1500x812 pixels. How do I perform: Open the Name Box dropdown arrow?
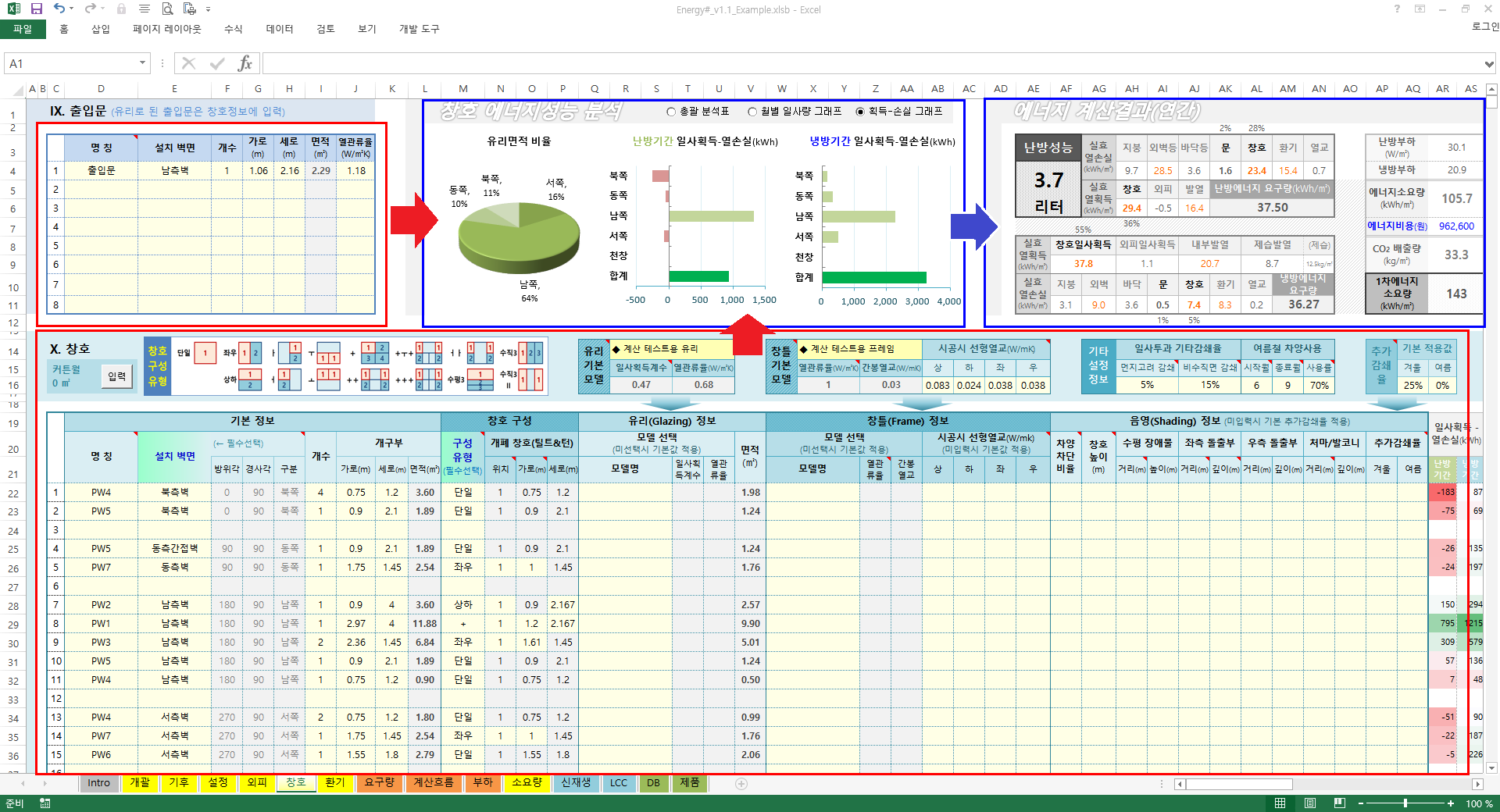click(x=142, y=63)
